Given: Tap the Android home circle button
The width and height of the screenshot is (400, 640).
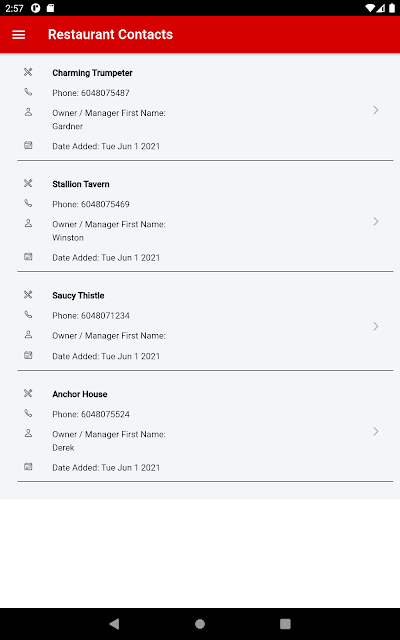Looking at the screenshot, I should point(200,624).
